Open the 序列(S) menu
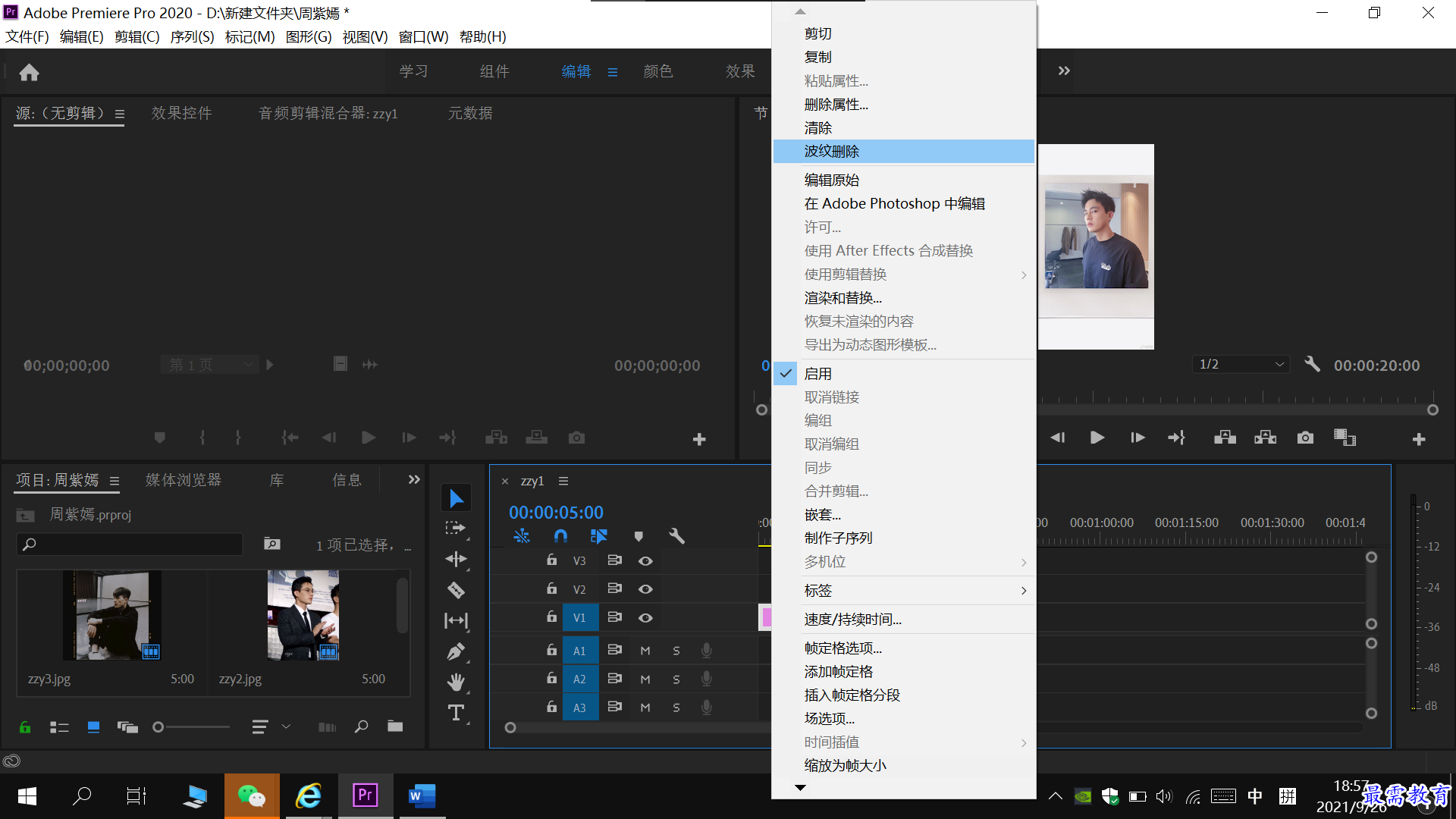1456x819 pixels. tap(192, 36)
